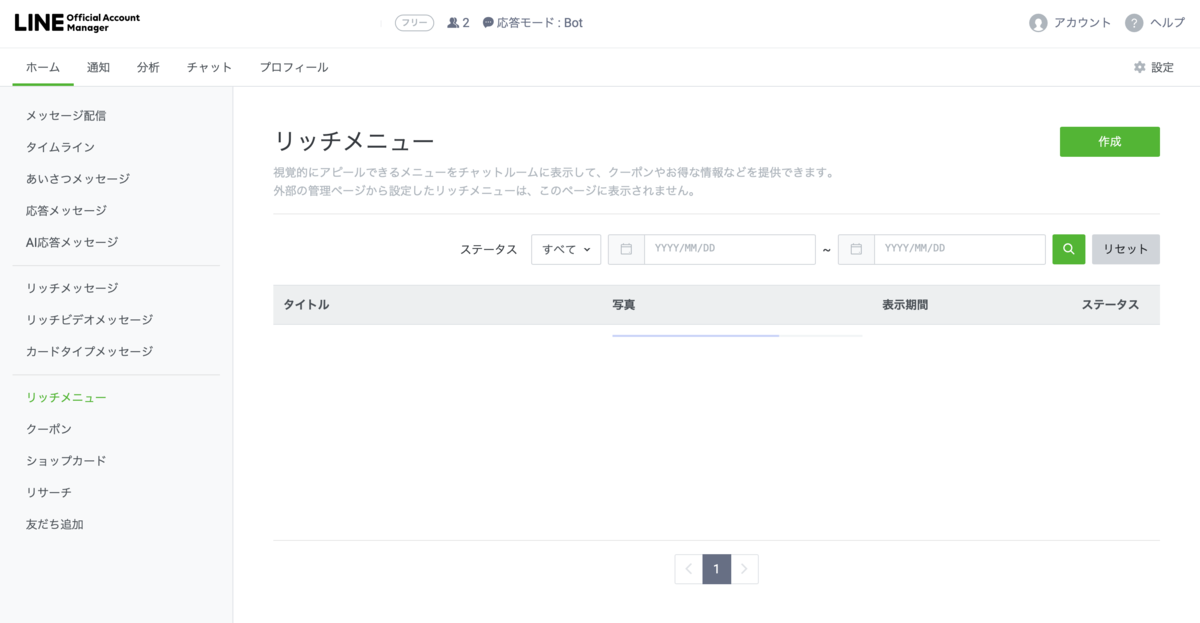
Task: Click the ステータス column header
Action: 1110,305
